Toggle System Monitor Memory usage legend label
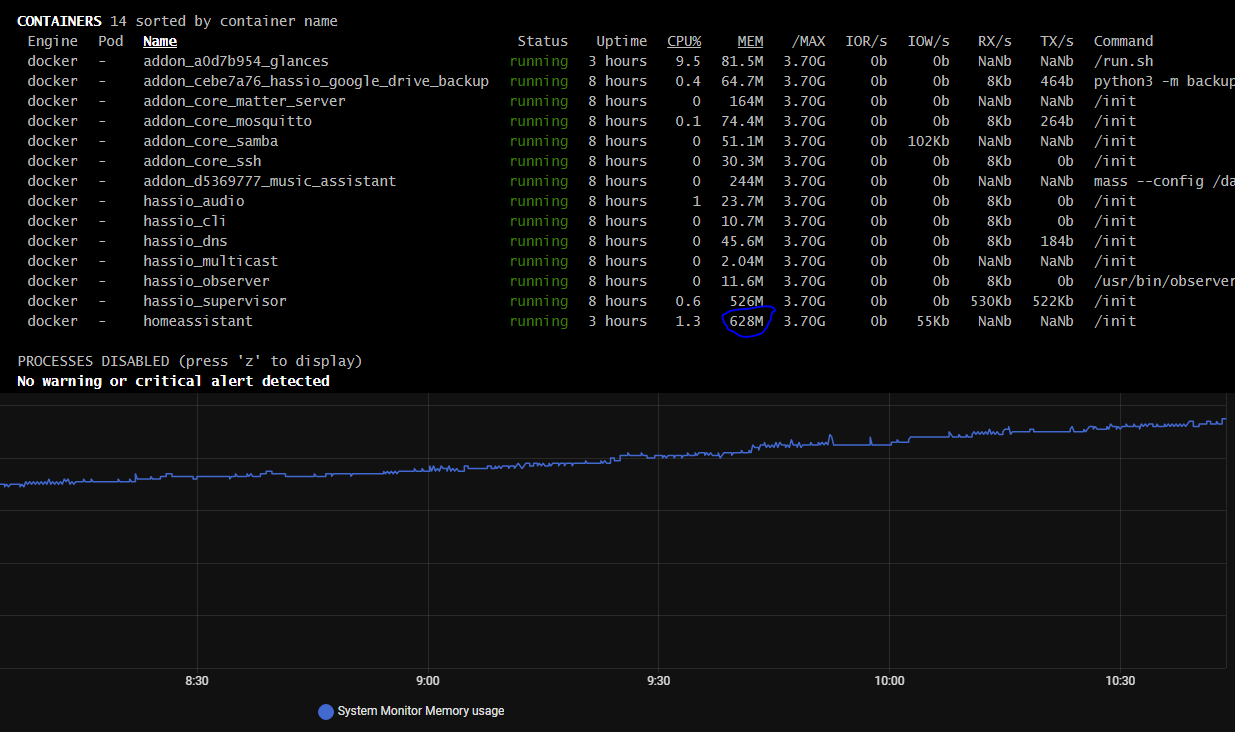Screen dimensions: 1235x733 (x=421, y=711)
